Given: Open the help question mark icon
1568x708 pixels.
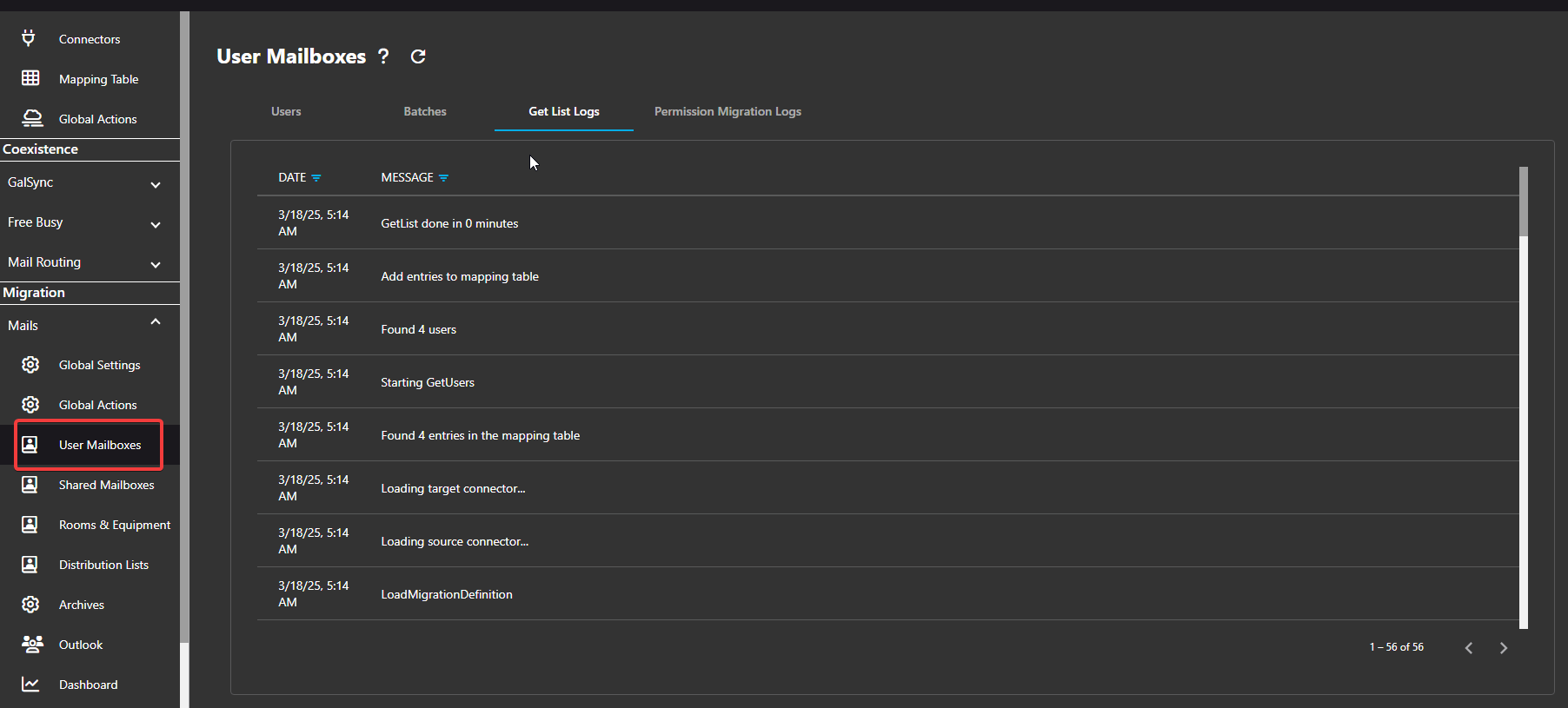Looking at the screenshot, I should click(x=383, y=56).
